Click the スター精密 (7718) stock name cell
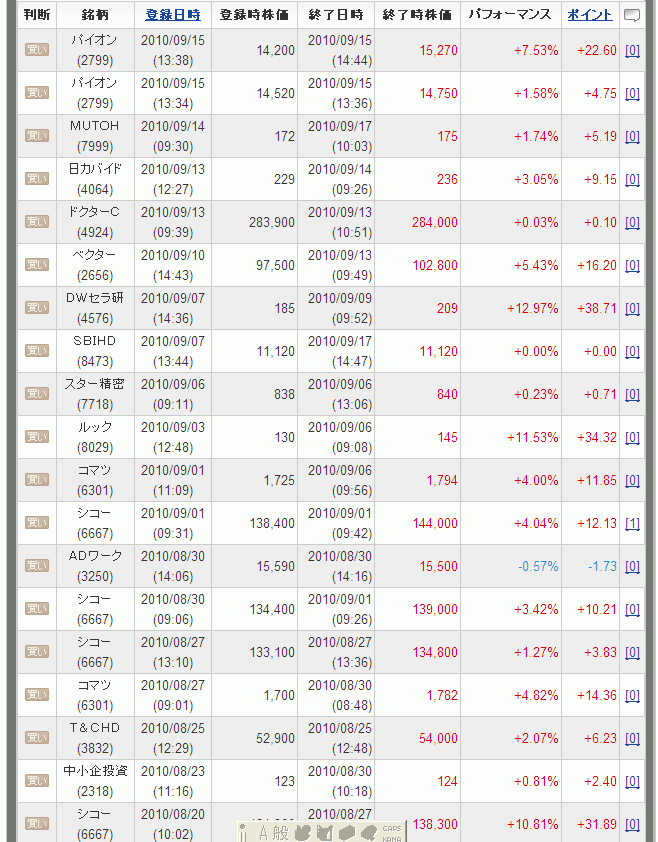 click(x=95, y=394)
